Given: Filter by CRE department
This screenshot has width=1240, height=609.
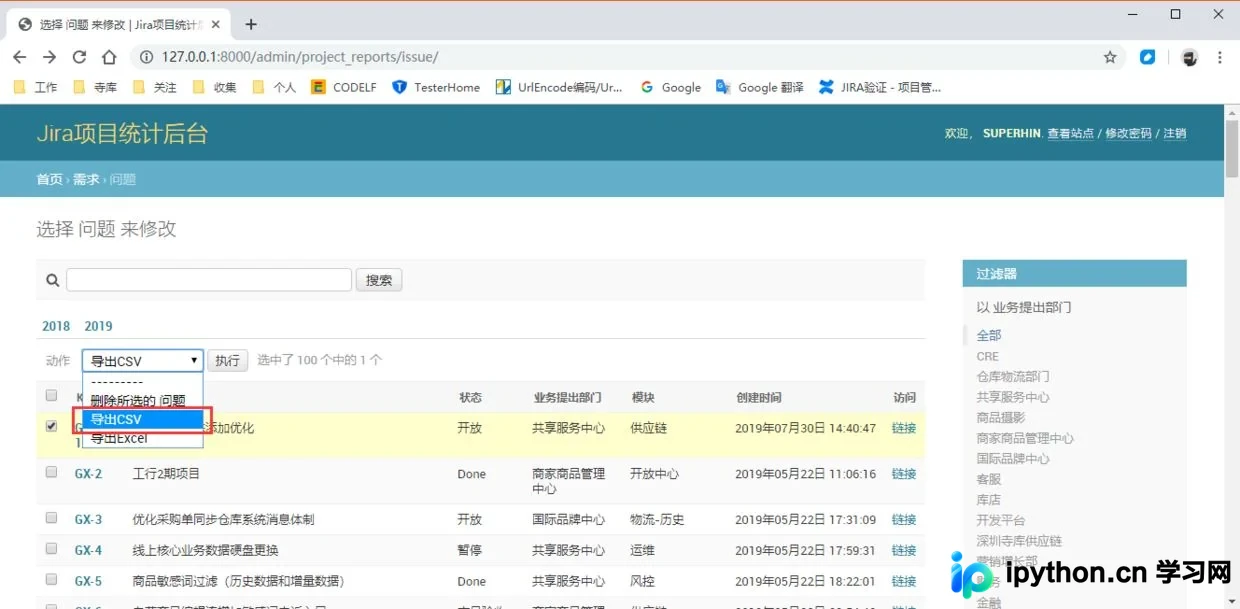Looking at the screenshot, I should 988,356.
